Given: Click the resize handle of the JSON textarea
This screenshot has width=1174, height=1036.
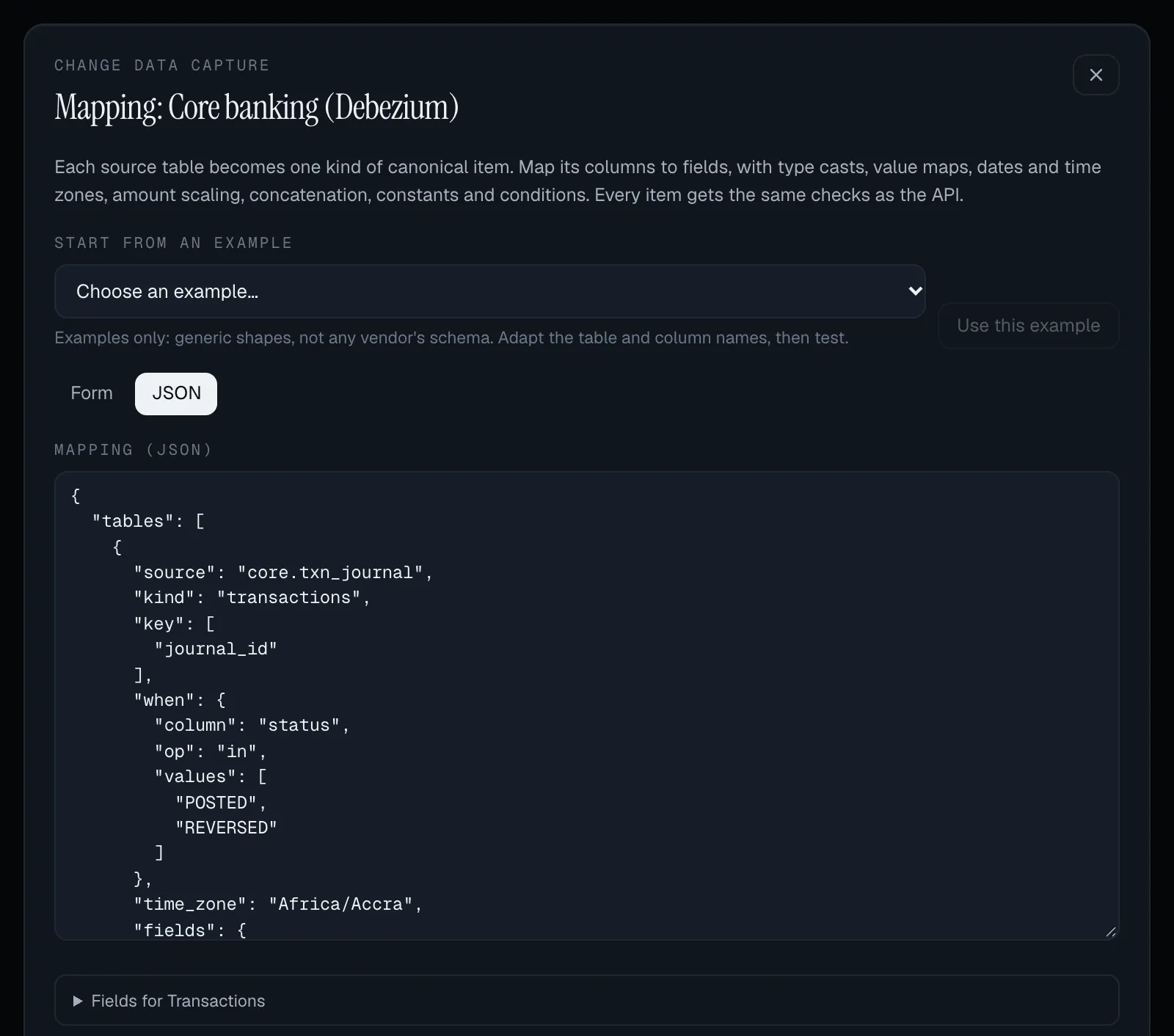Looking at the screenshot, I should pos(1110,932).
